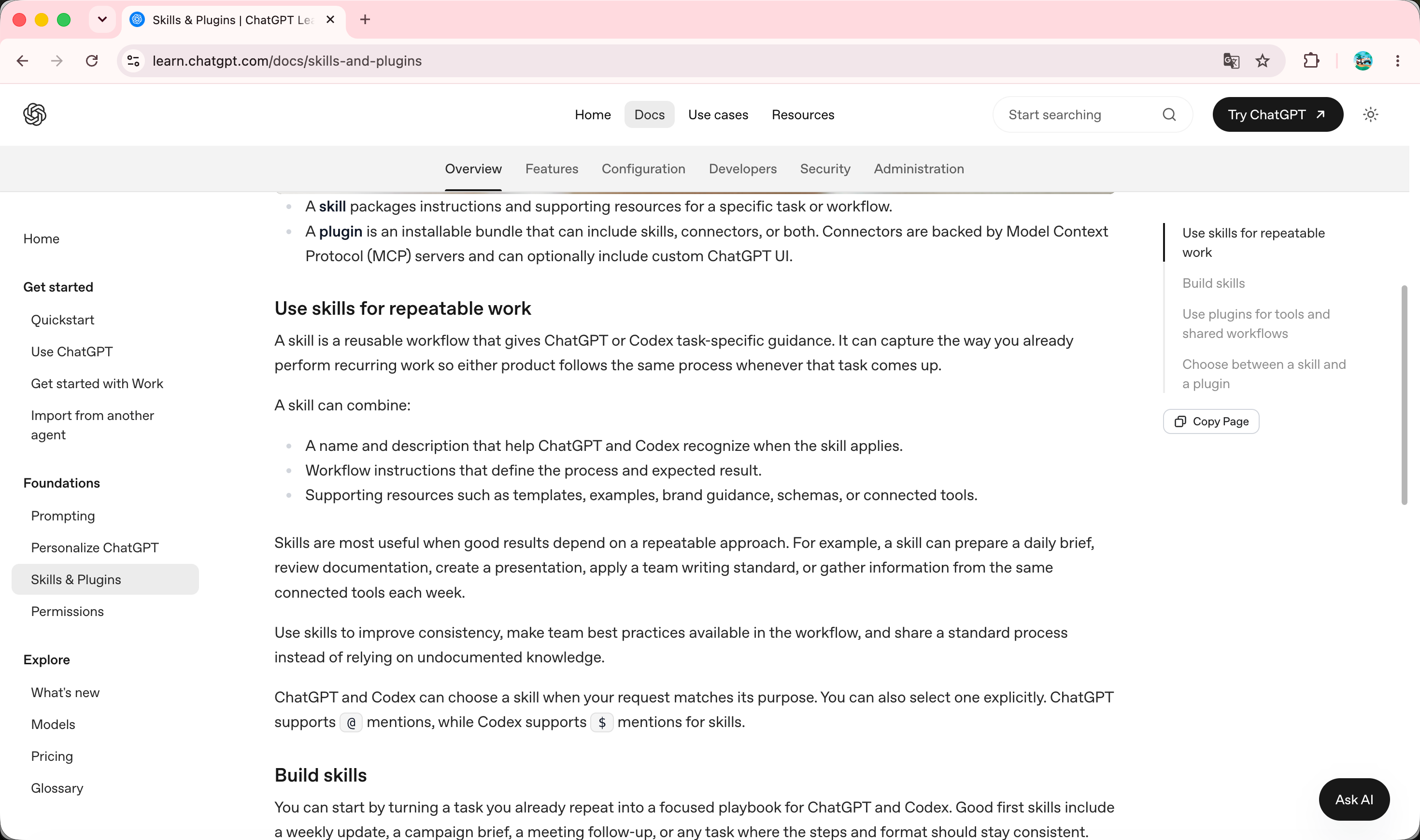Open Personalize ChatGPT in the sidebar

coord(95,547)
